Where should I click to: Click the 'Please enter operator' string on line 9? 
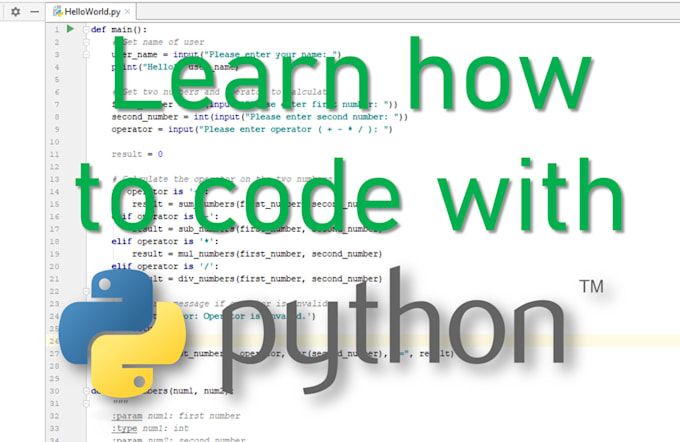coord(295,129)
